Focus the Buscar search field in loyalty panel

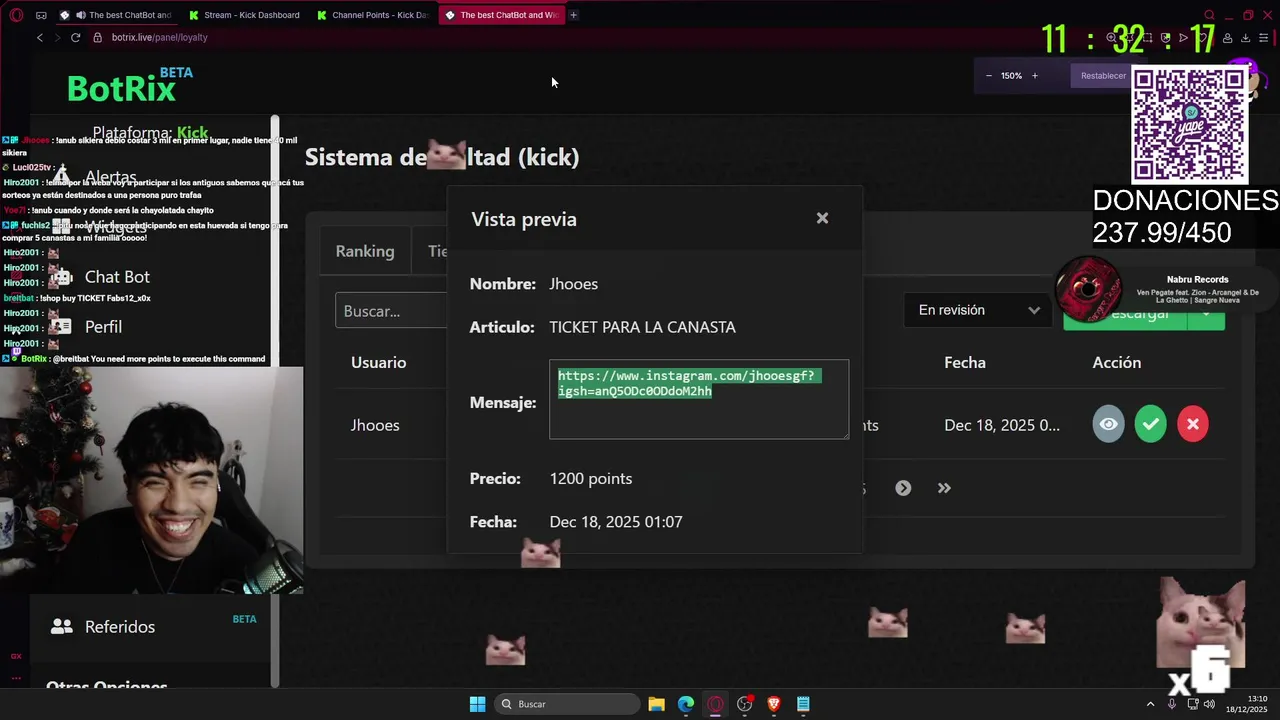(391, 311)
